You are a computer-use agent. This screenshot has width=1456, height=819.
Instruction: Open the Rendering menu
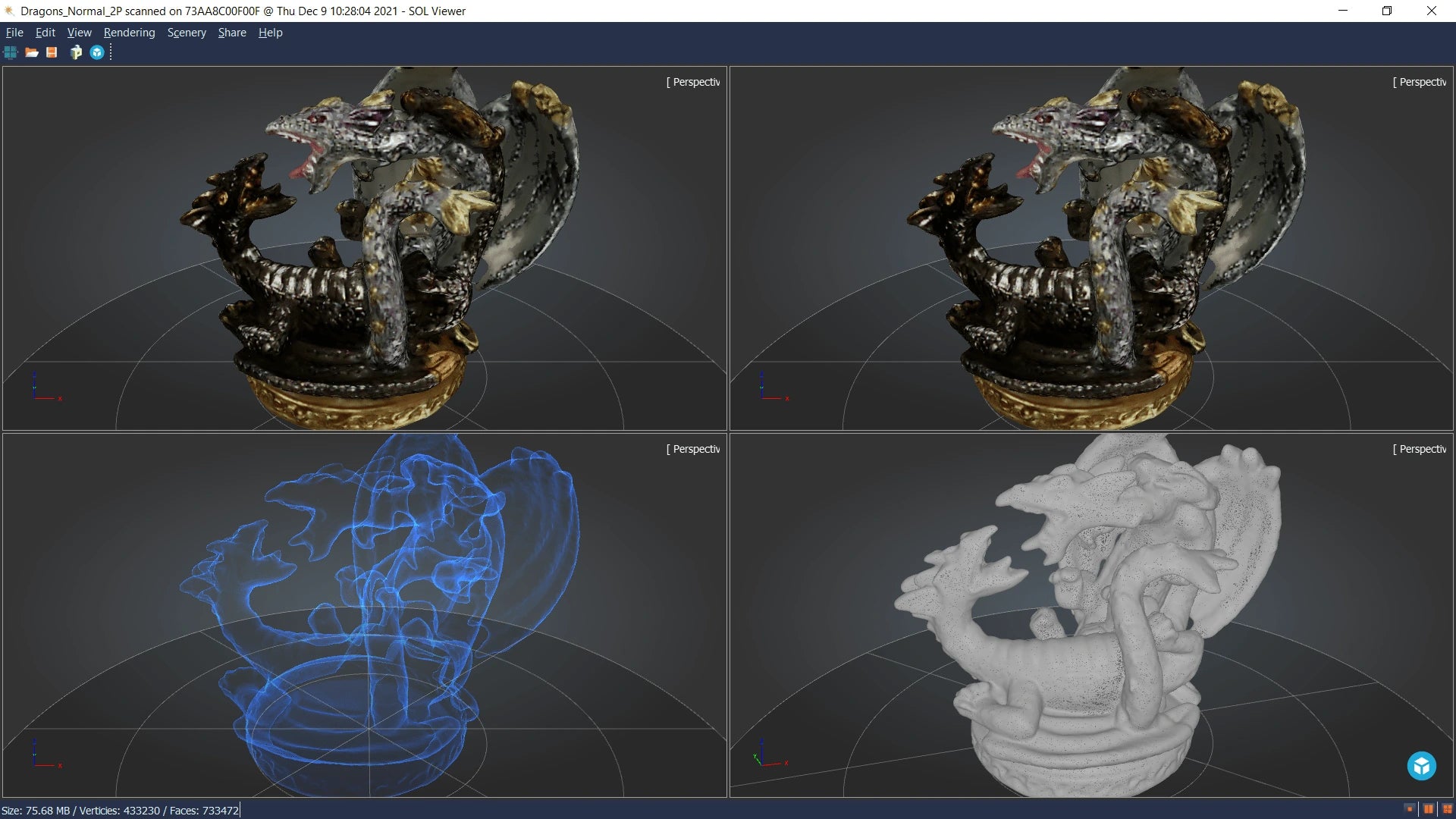(129, 33)
